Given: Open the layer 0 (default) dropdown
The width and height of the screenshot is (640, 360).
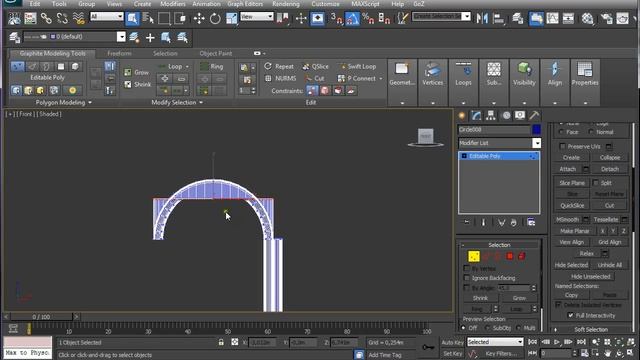Looking at the screenshot, I should point(121,37).
